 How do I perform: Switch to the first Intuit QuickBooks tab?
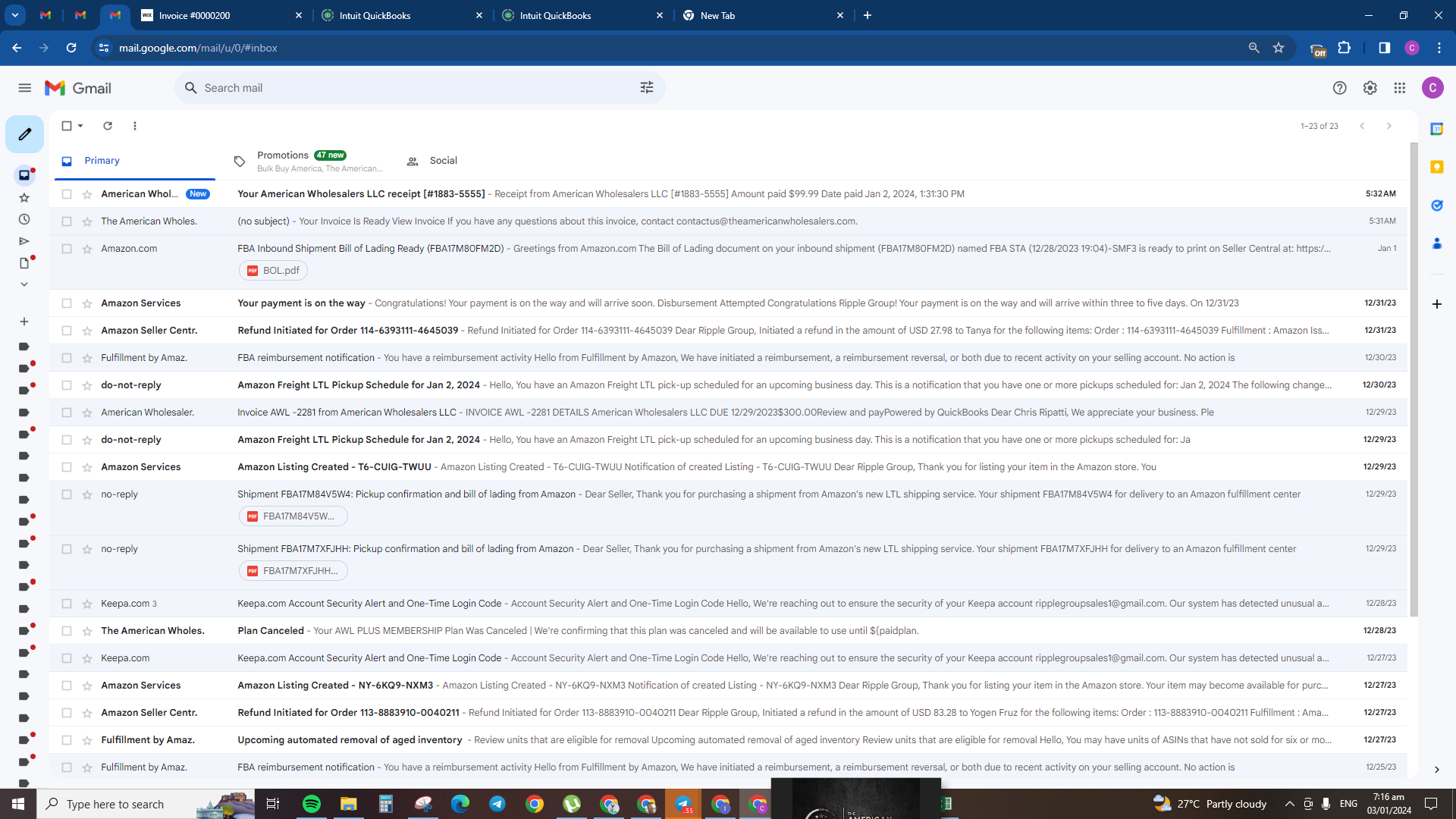coord(402,15)
